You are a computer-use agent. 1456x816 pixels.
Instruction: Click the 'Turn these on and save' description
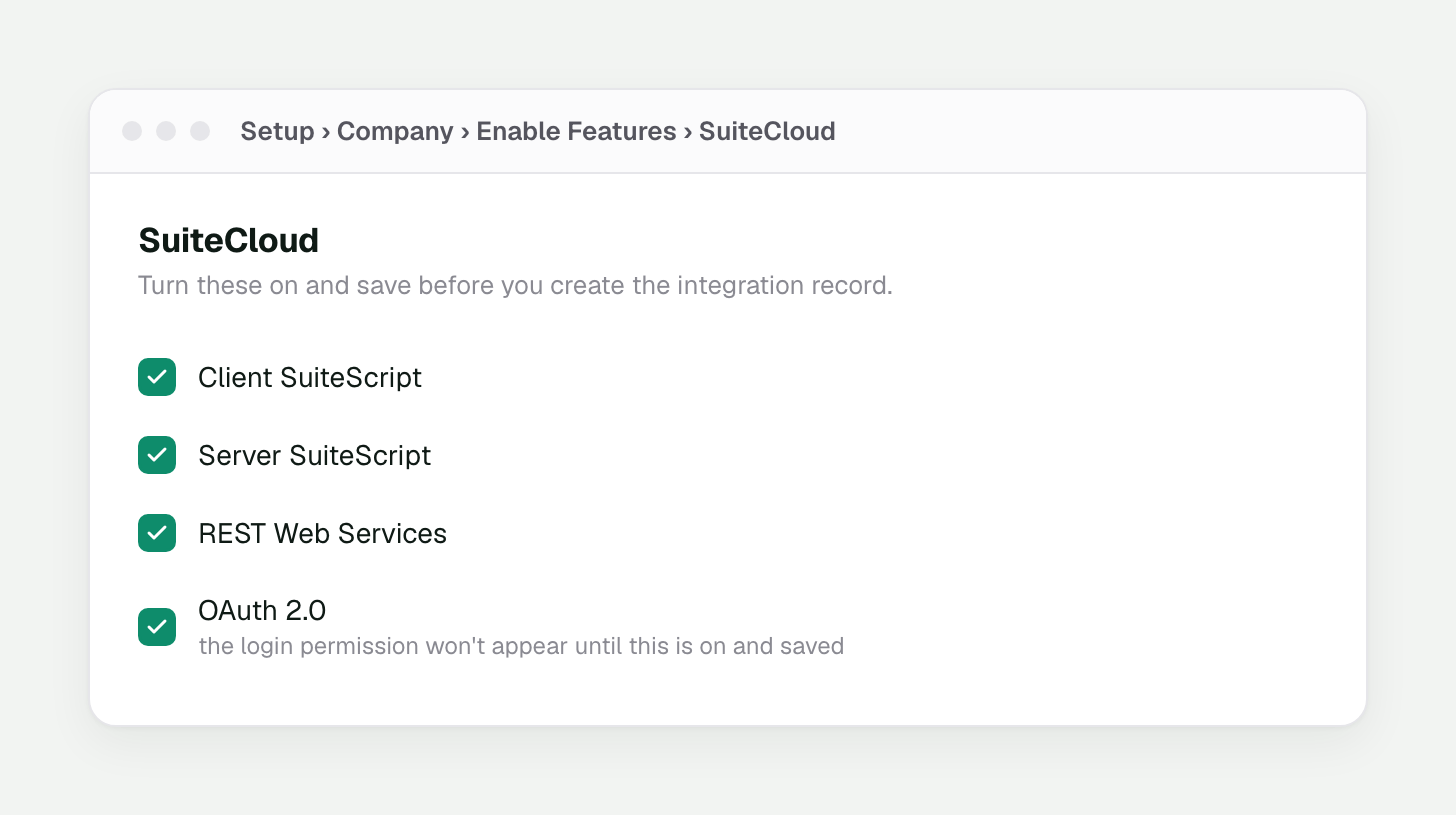(x=515, y=285)
